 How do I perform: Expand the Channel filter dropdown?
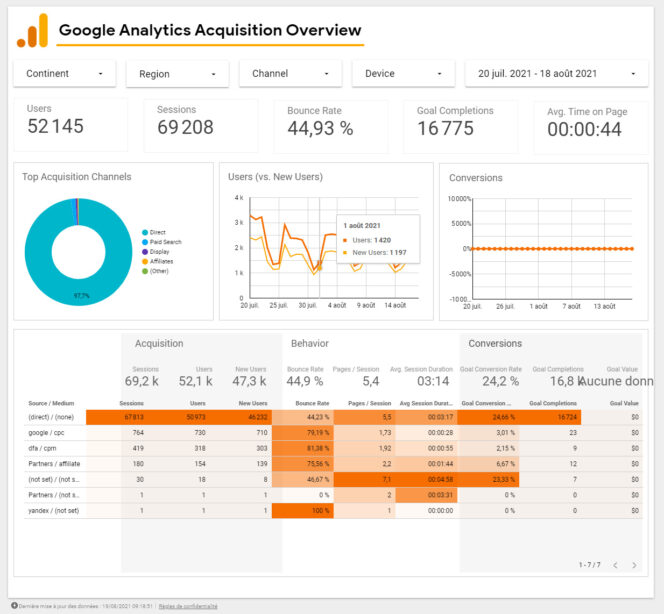291,74
